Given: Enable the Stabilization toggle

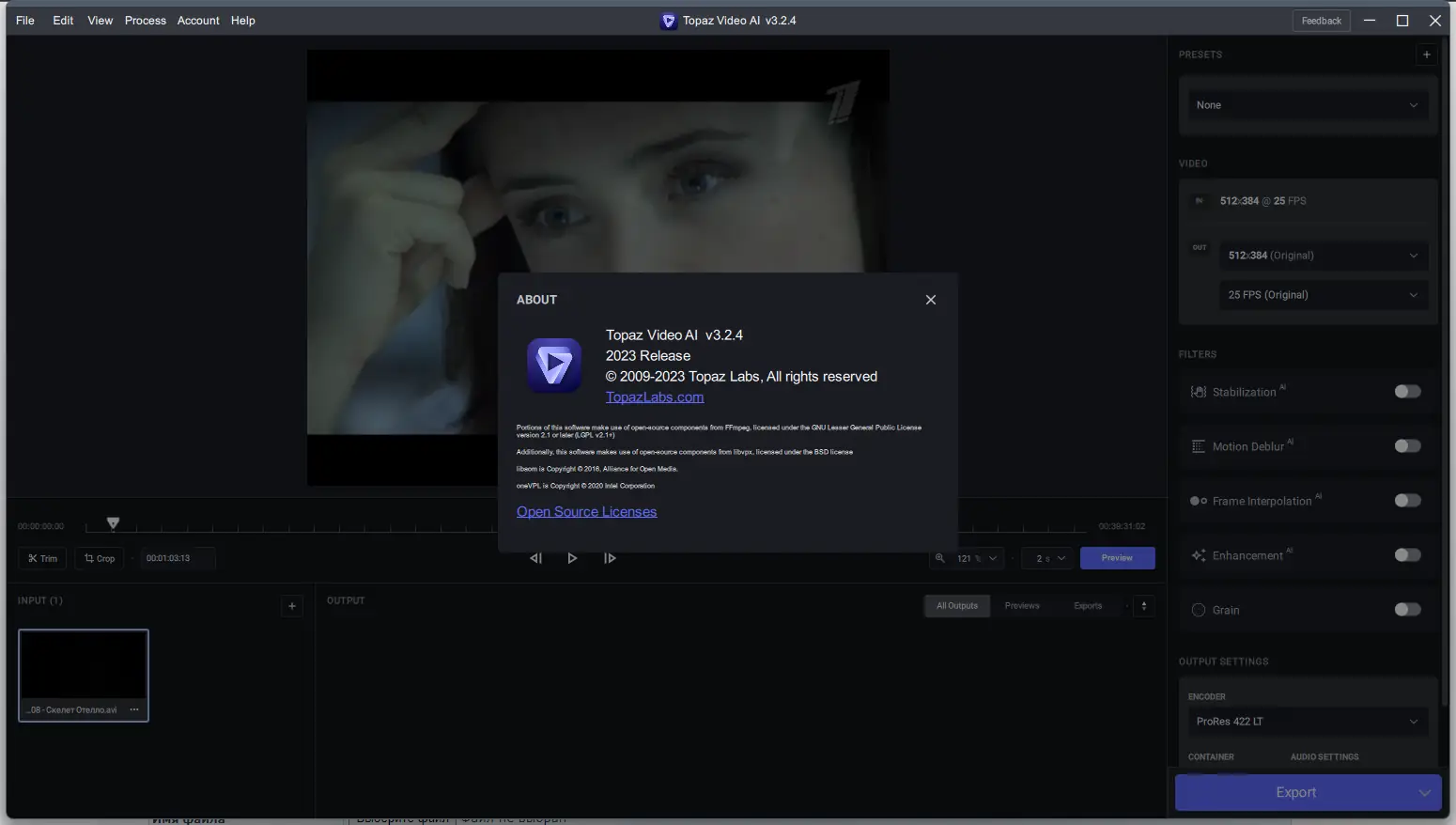Looking at the screenshot, I should point(1407,392).
